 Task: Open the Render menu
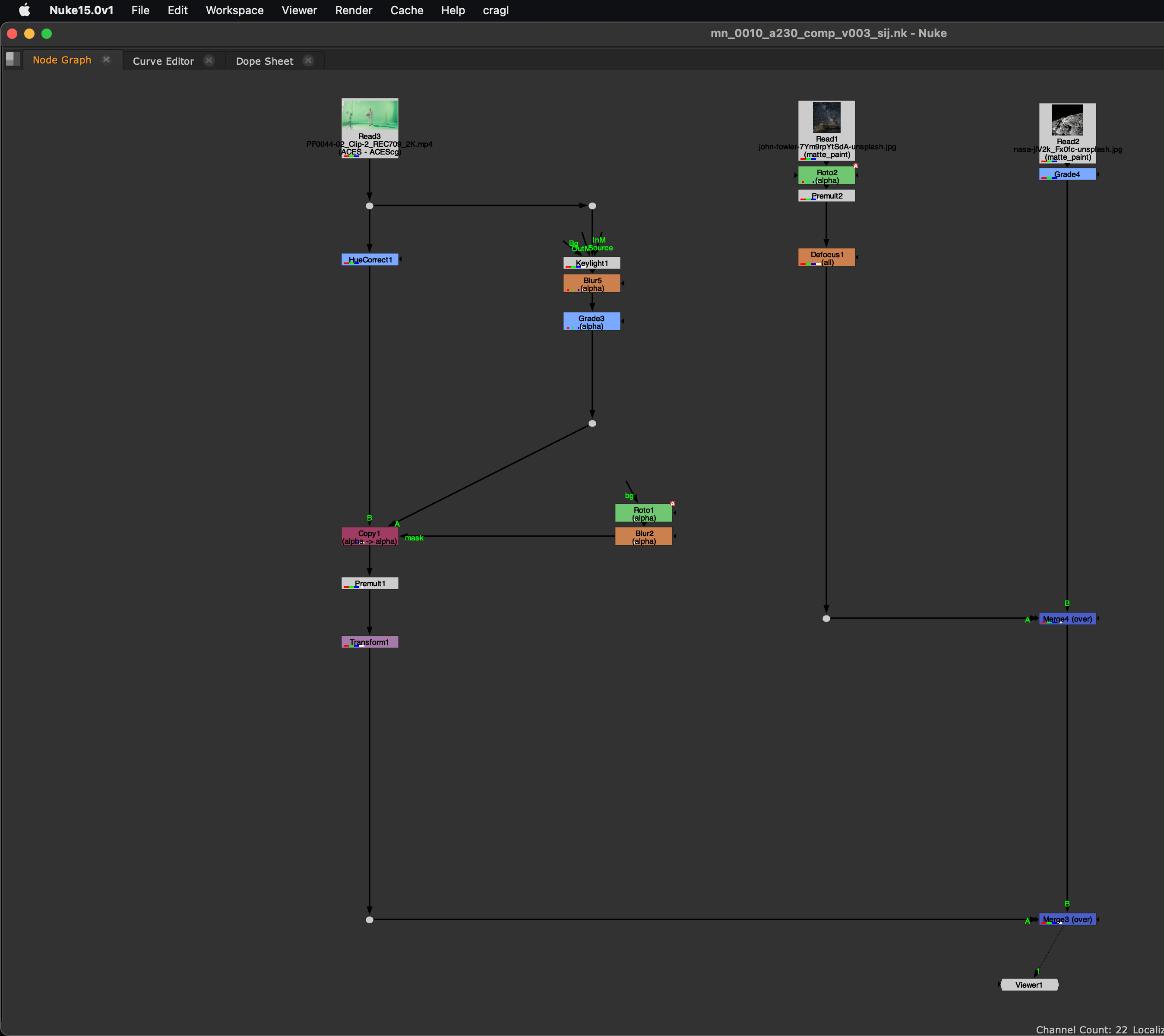click(x=353, y=10)
